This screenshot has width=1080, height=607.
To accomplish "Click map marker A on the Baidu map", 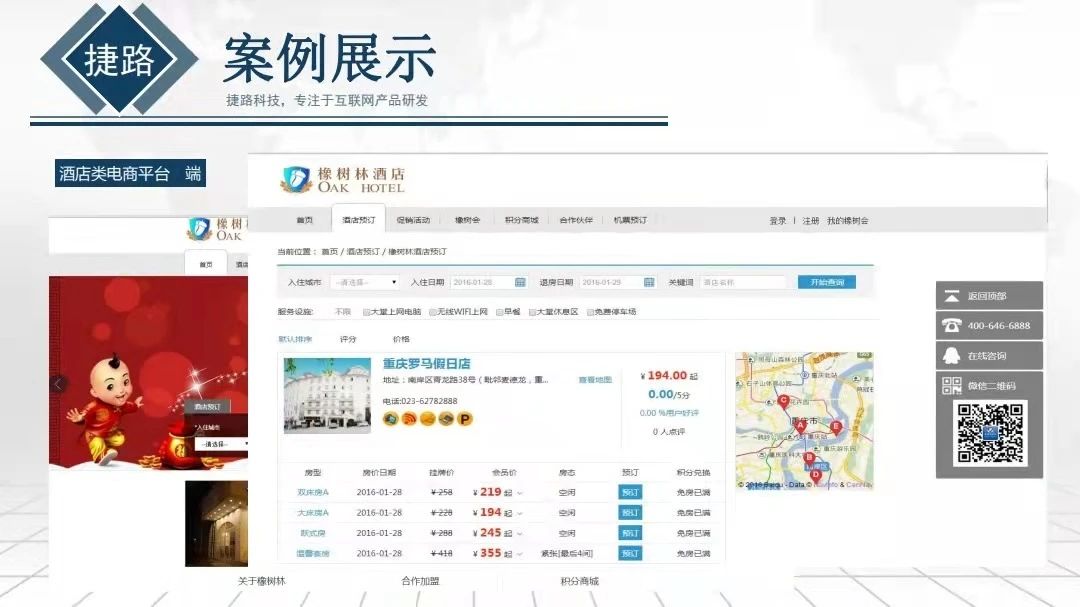I will (x=799, y=425).
